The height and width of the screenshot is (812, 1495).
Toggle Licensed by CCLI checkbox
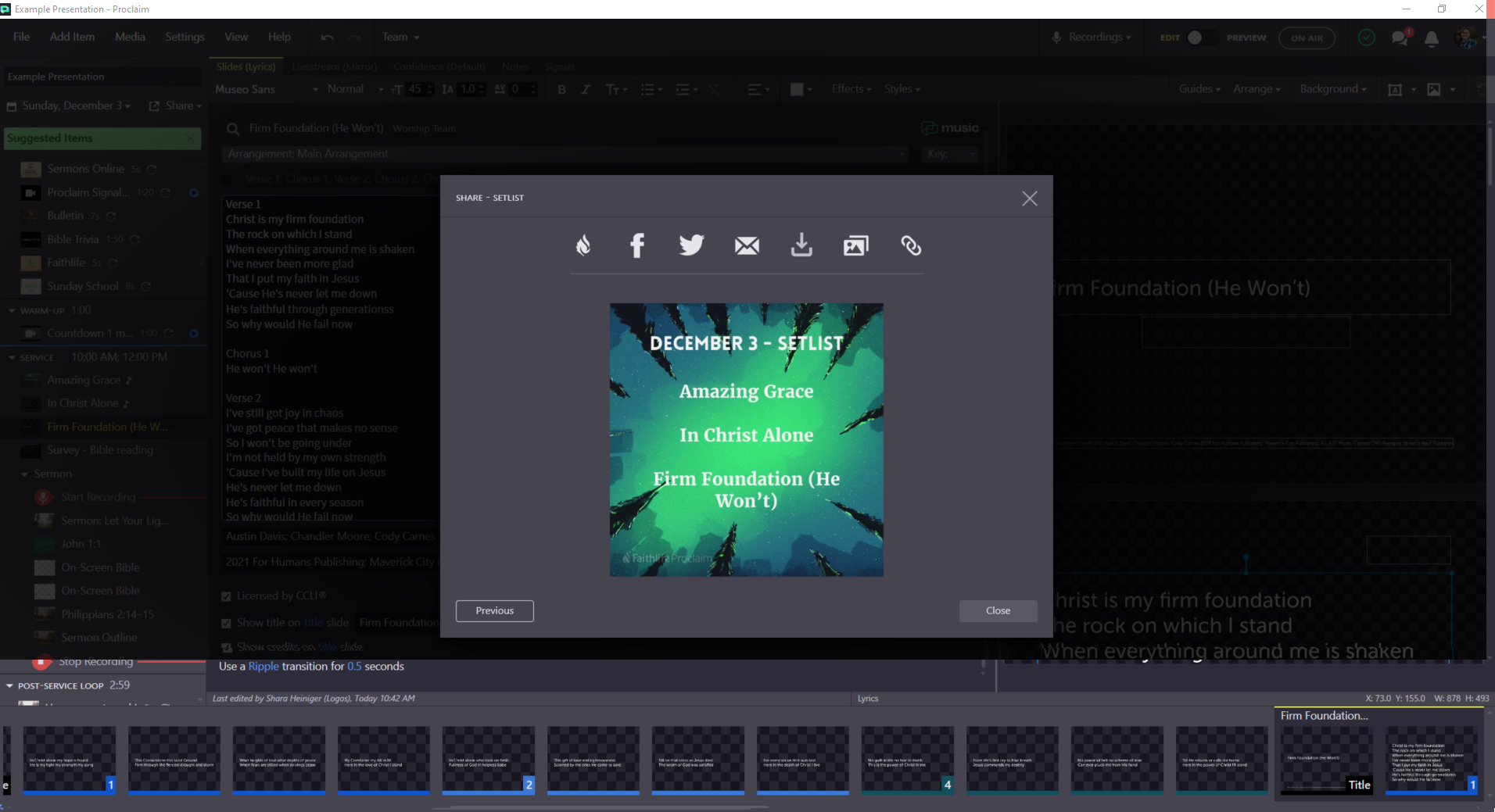(x=226, y=596)
